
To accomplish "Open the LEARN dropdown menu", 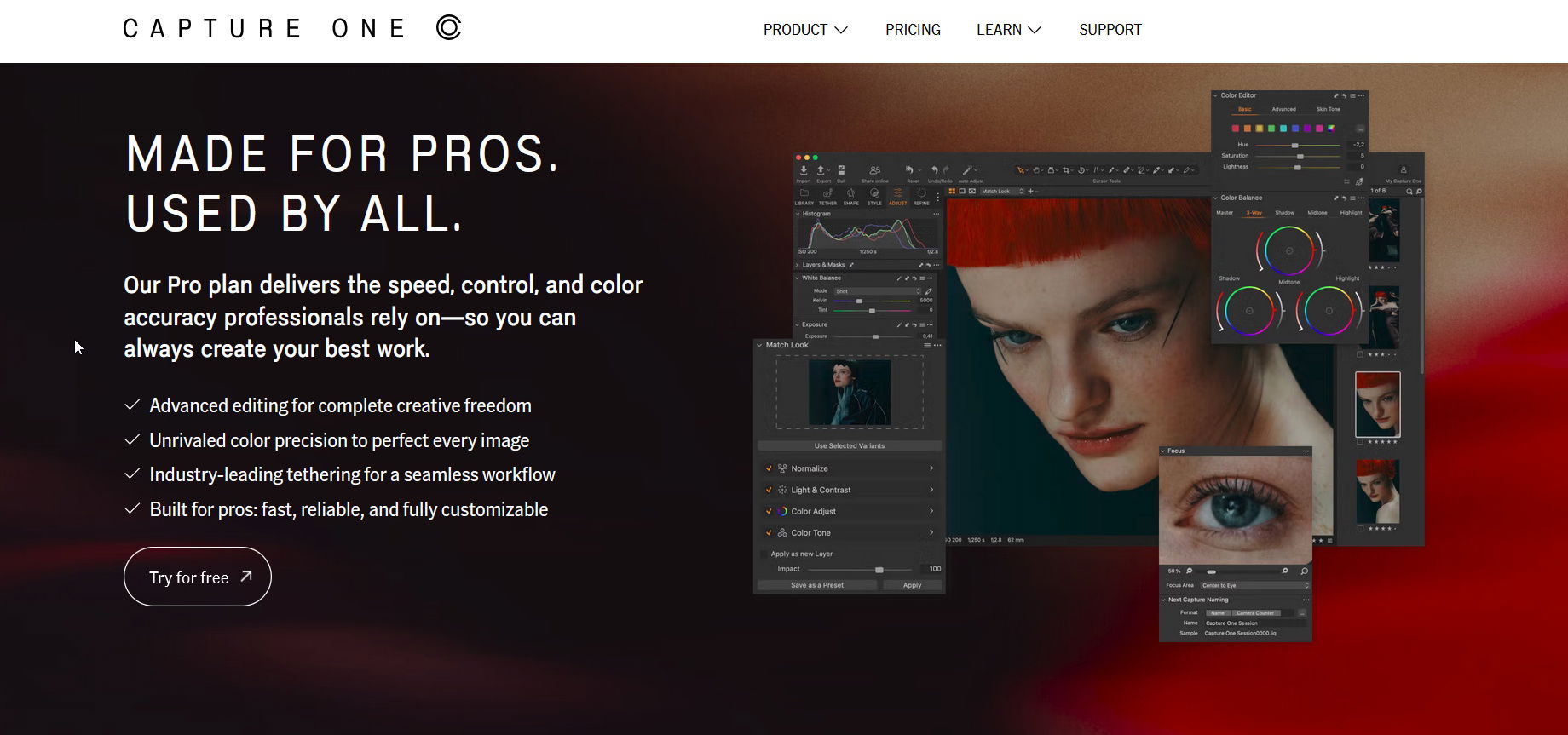I will (x=1008, y=30).
